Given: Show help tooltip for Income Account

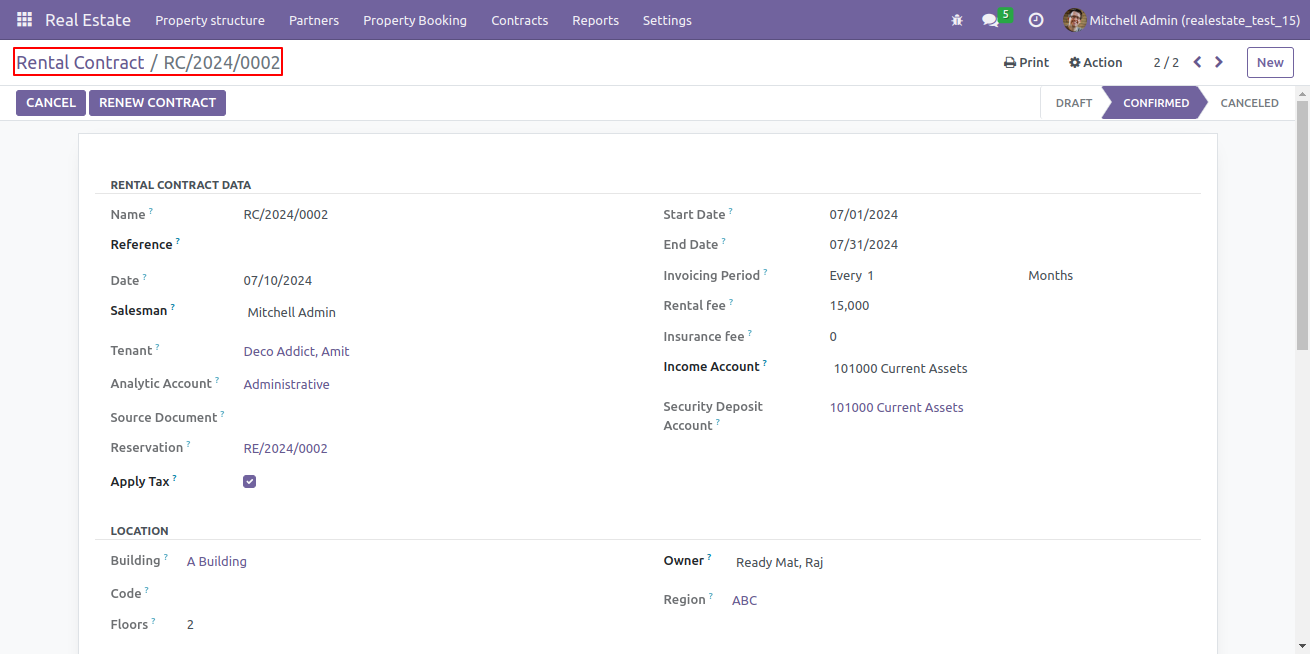Looking at the screenshot, I should (765, 363).
